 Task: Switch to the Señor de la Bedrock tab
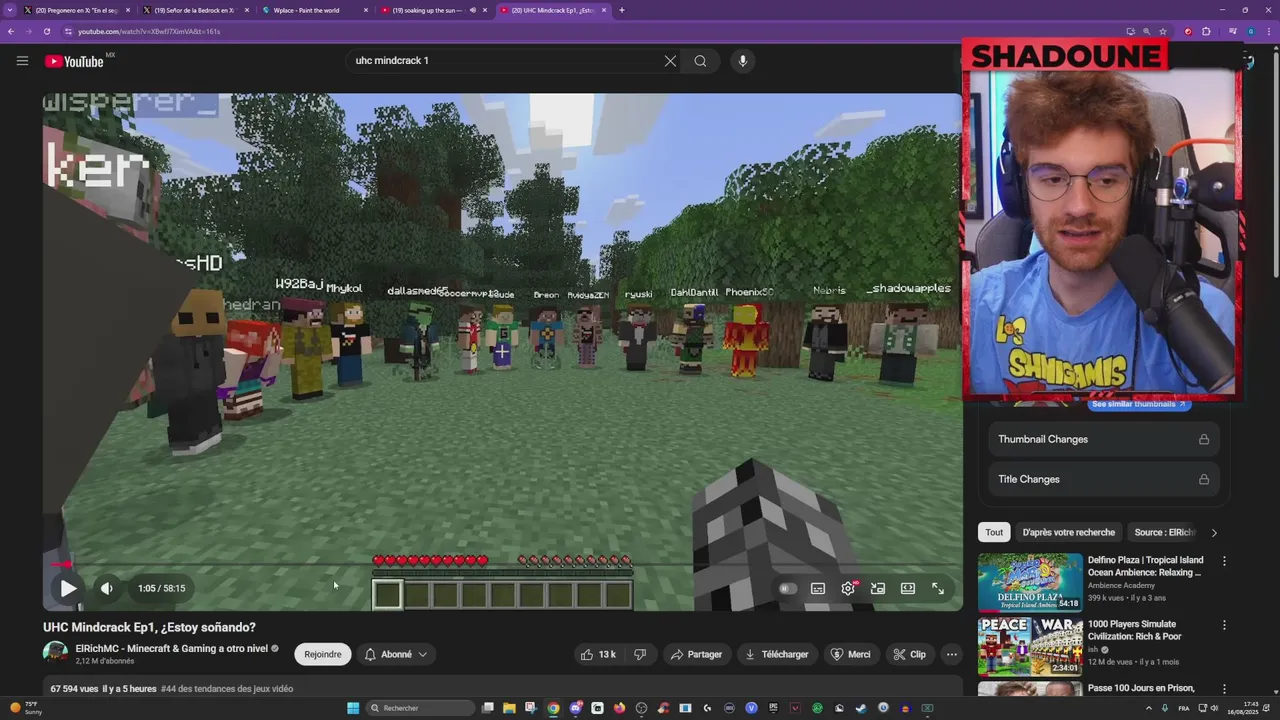[193, 10]
